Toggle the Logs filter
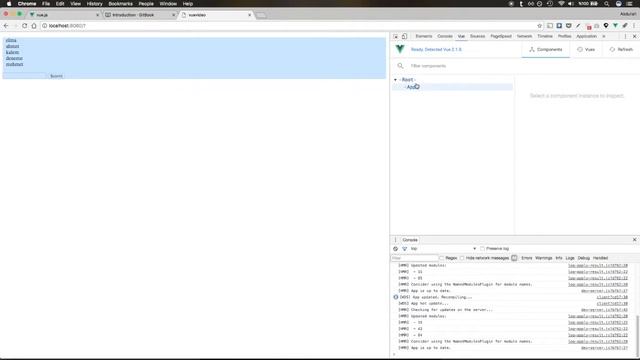 point(570,258)
